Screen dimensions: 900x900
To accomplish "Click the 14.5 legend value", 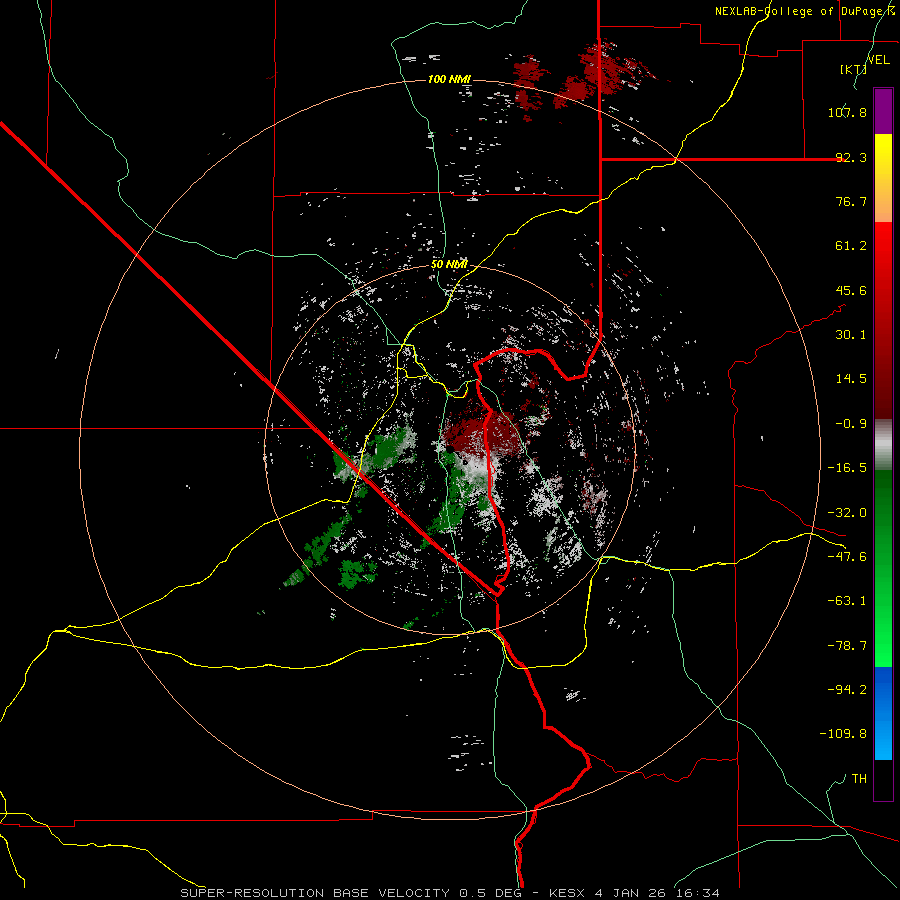I will (851, 379).
